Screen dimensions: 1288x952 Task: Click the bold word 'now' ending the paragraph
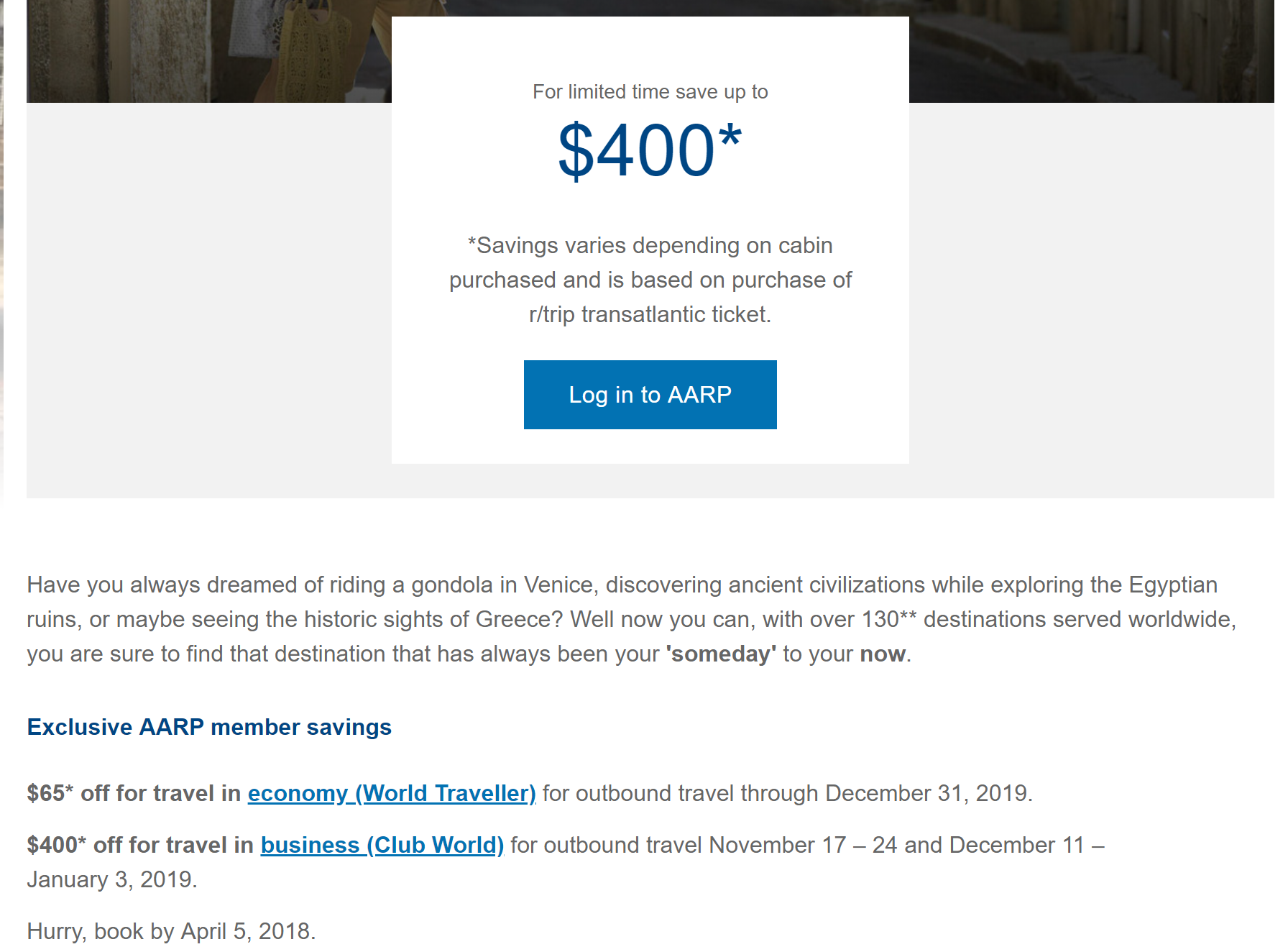(882, 654)
